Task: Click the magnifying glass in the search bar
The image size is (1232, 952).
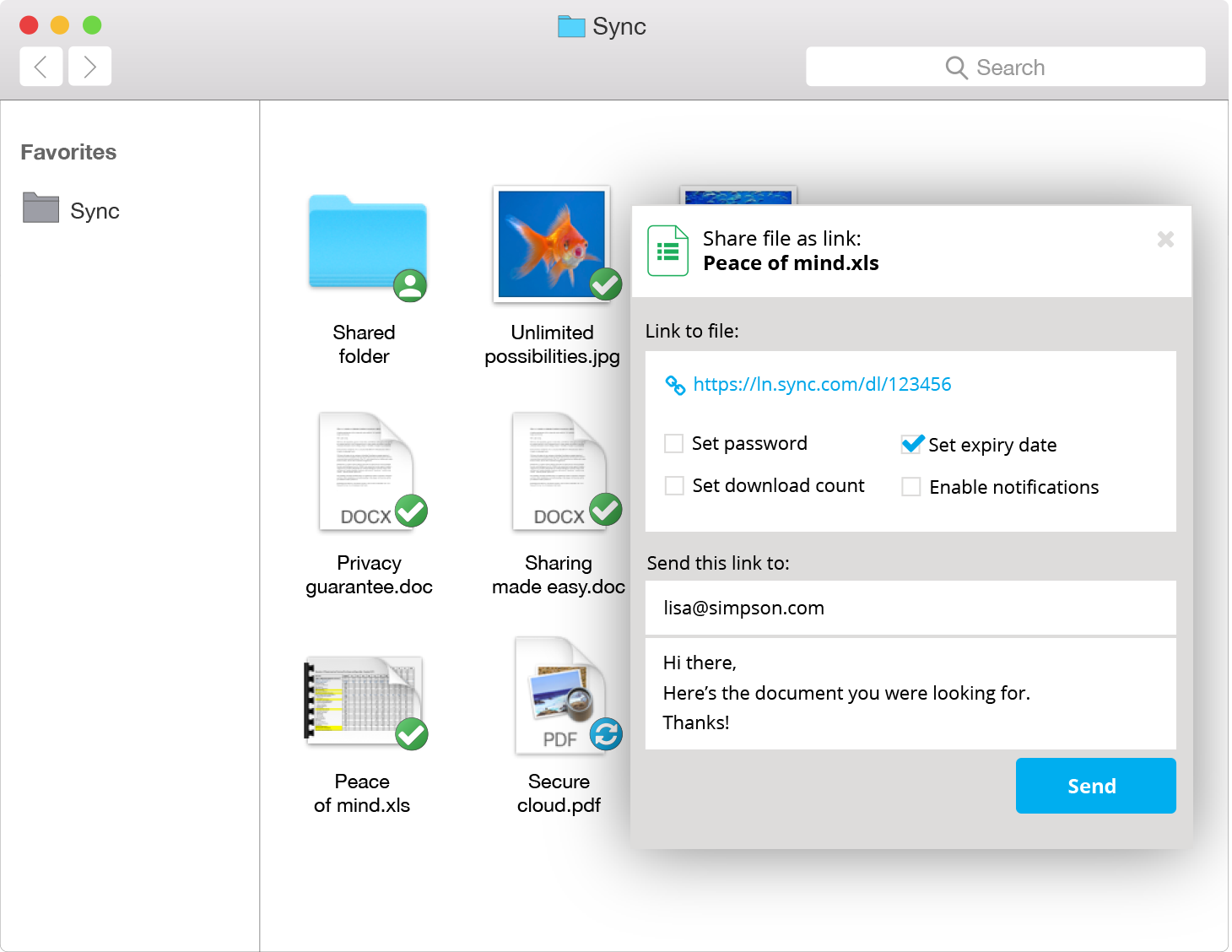Action: click(x=956, y=67)
